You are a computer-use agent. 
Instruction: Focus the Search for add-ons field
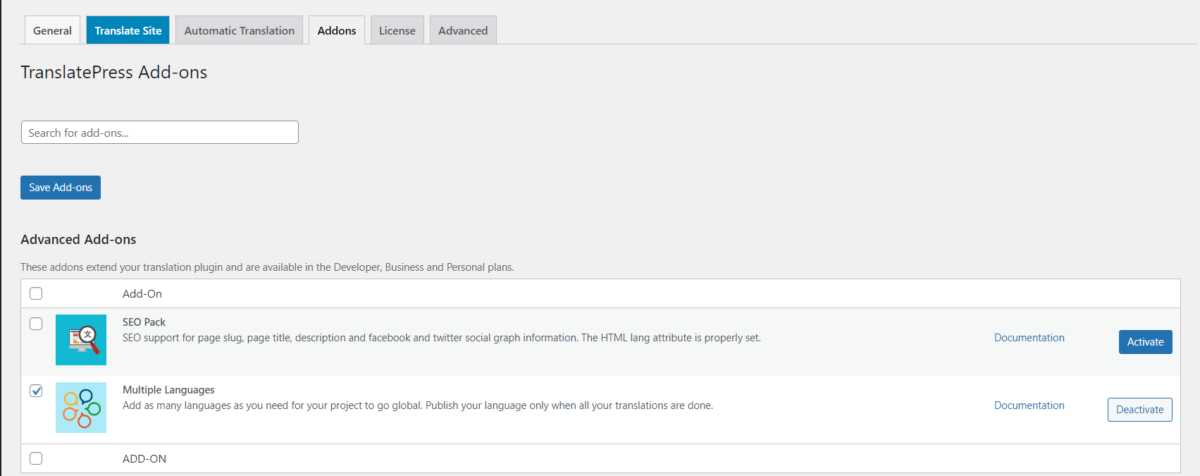pos(160,132)
